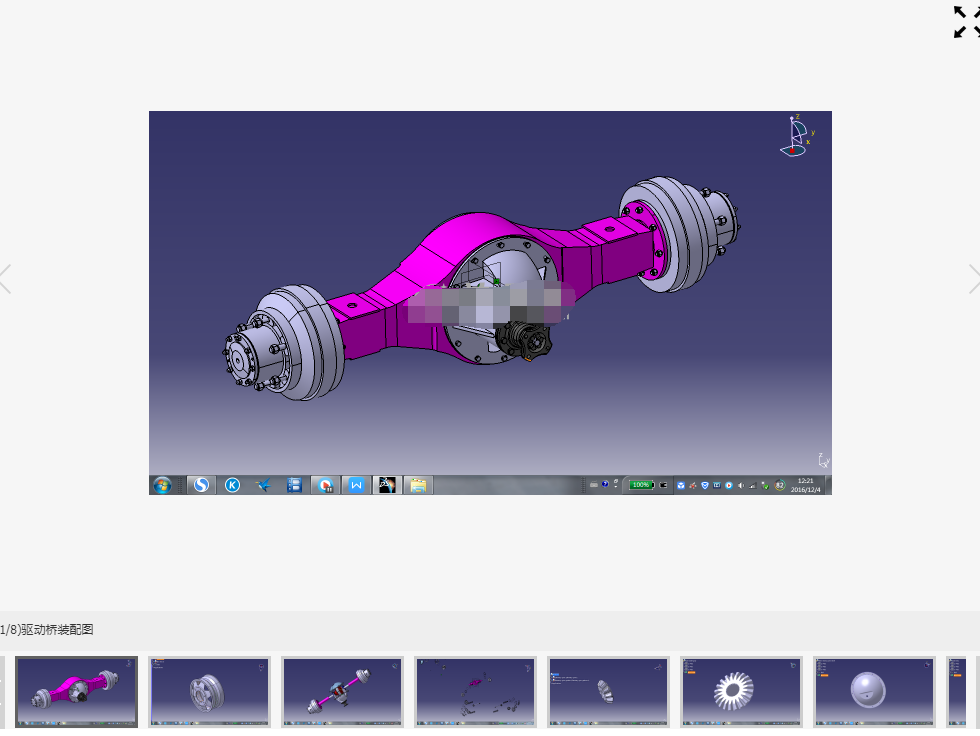This screenshot has width=980, height=736.
Task: Select the white ring gear thumbnail
Action: coord(741,692)
